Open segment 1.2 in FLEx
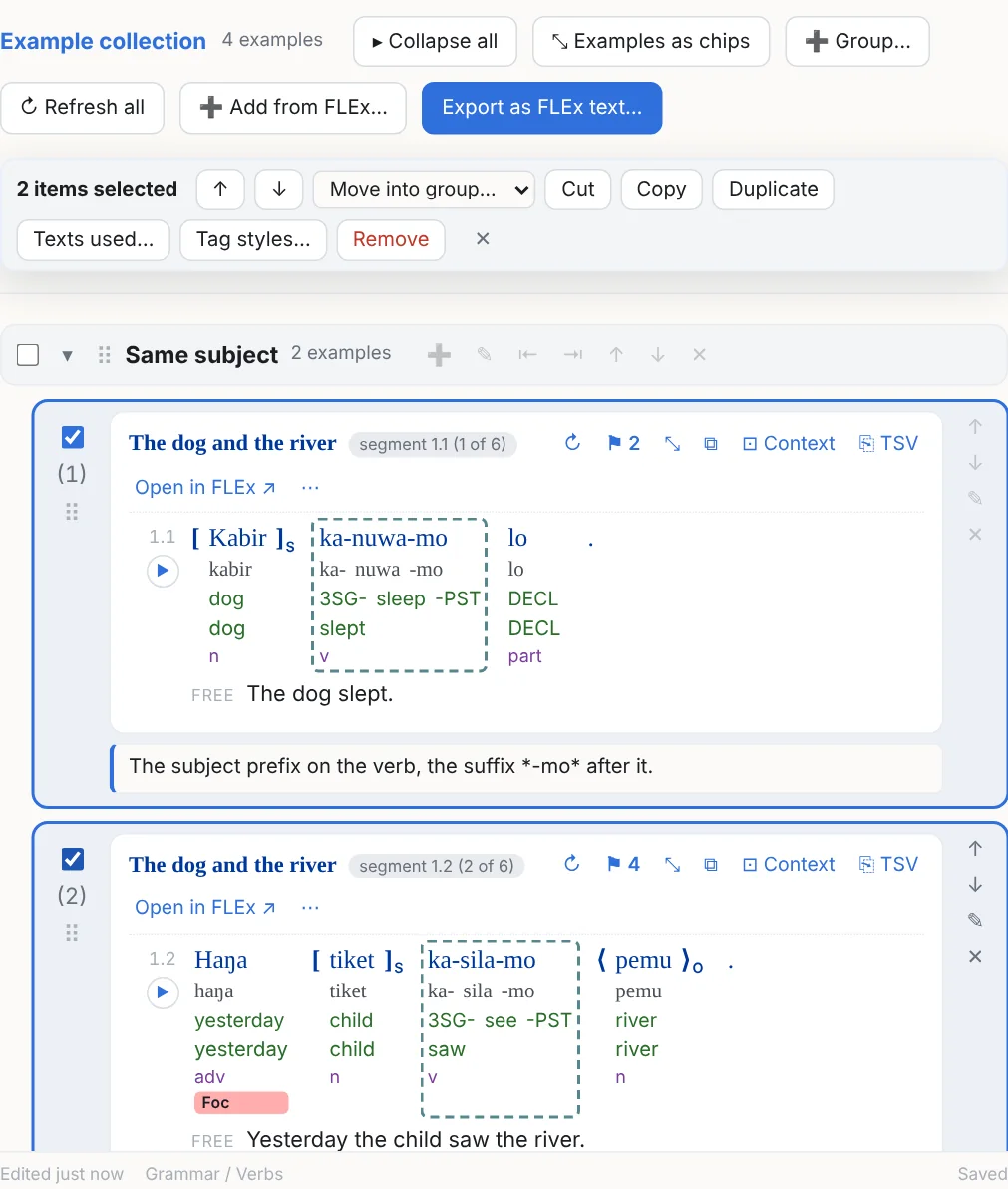The height and width of the screenshot is (1189, 1008). (x=204, y=908)
